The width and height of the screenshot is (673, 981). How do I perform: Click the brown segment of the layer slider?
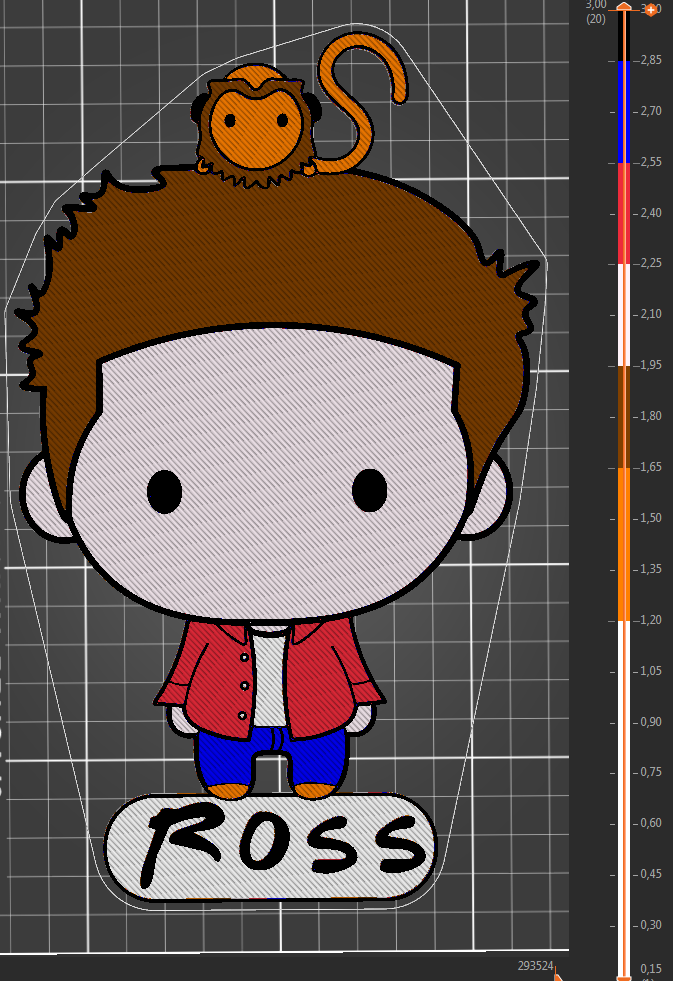click(x=624, y=416)
